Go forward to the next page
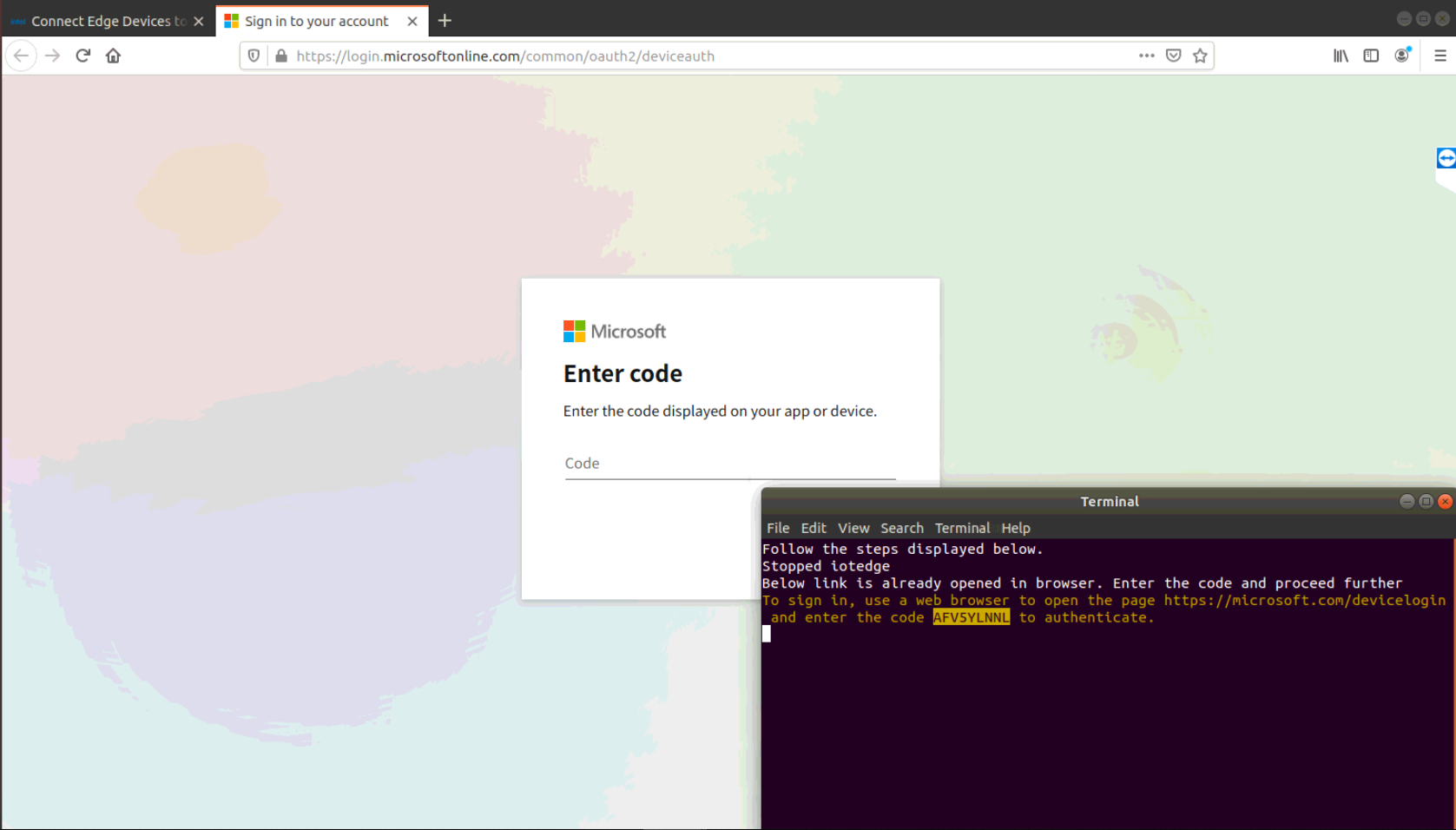 tap(52, 56)
